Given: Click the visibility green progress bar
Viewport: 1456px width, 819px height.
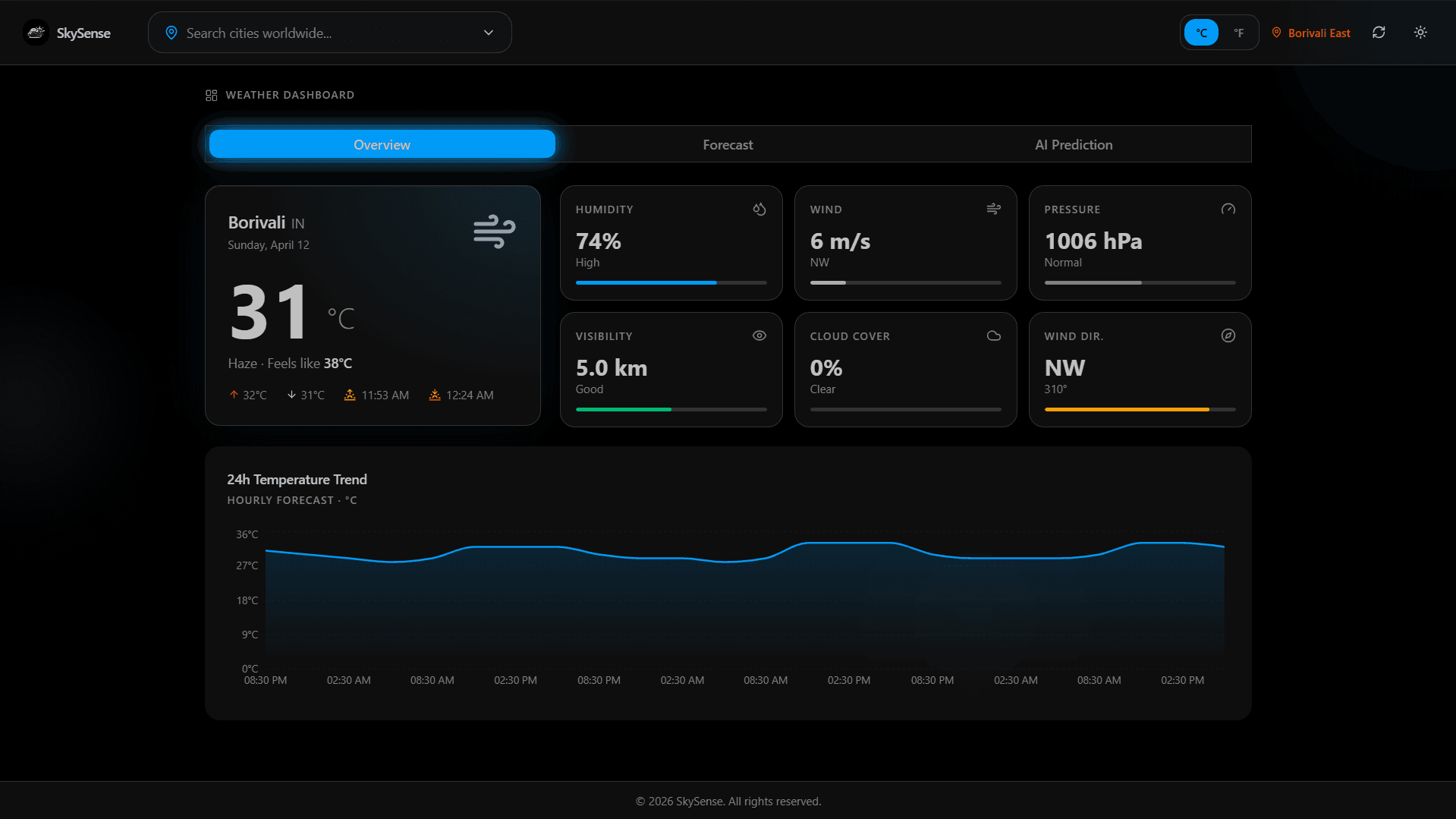Looking at the screenshot, I should (671, 410).
